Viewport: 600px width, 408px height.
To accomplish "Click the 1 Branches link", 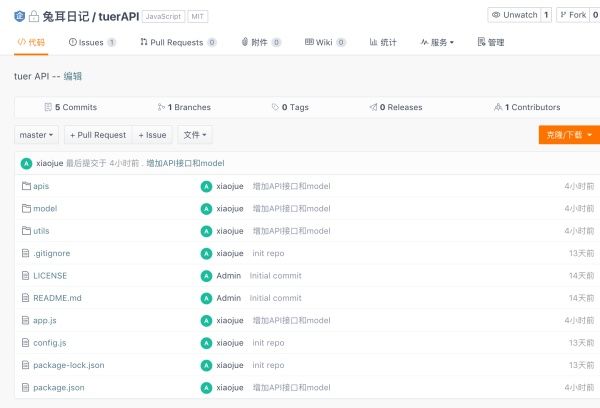I will [x=184, y=107].
